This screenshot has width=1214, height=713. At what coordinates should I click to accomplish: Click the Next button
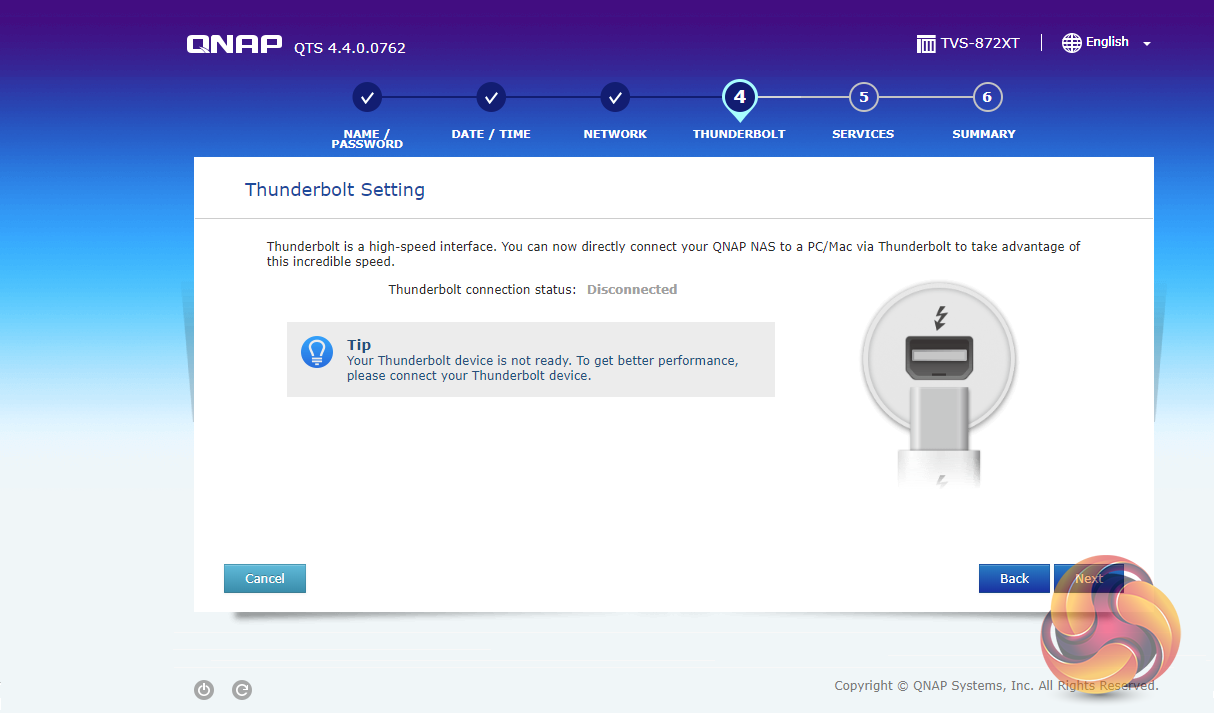(1089, 578)
